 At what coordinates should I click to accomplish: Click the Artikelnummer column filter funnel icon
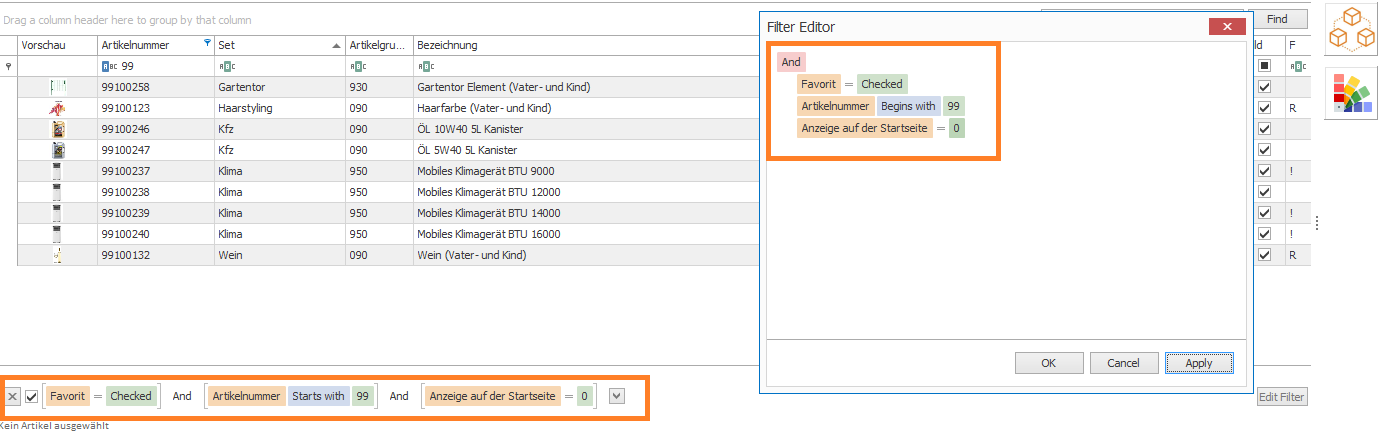pos(207,44)
